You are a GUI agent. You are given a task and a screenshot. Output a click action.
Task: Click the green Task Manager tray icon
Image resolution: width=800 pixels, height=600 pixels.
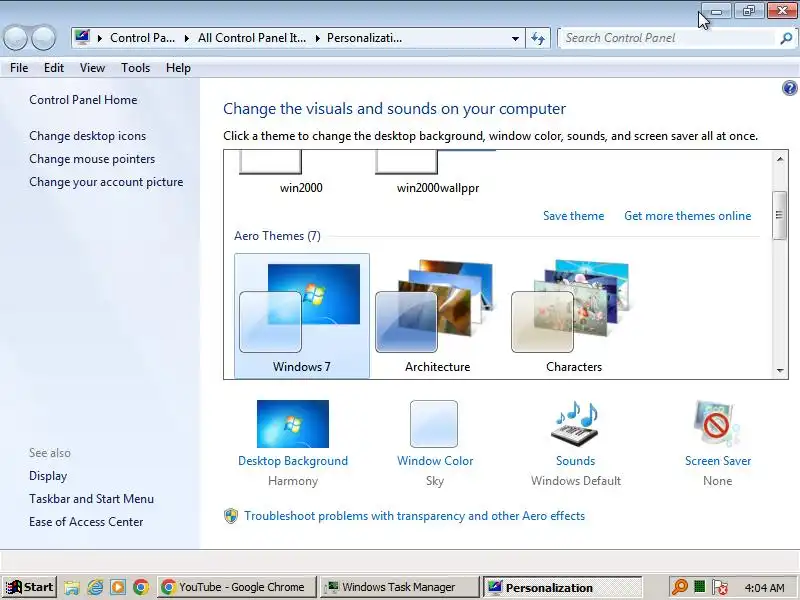pyautogui.click(x=699, y=587)
